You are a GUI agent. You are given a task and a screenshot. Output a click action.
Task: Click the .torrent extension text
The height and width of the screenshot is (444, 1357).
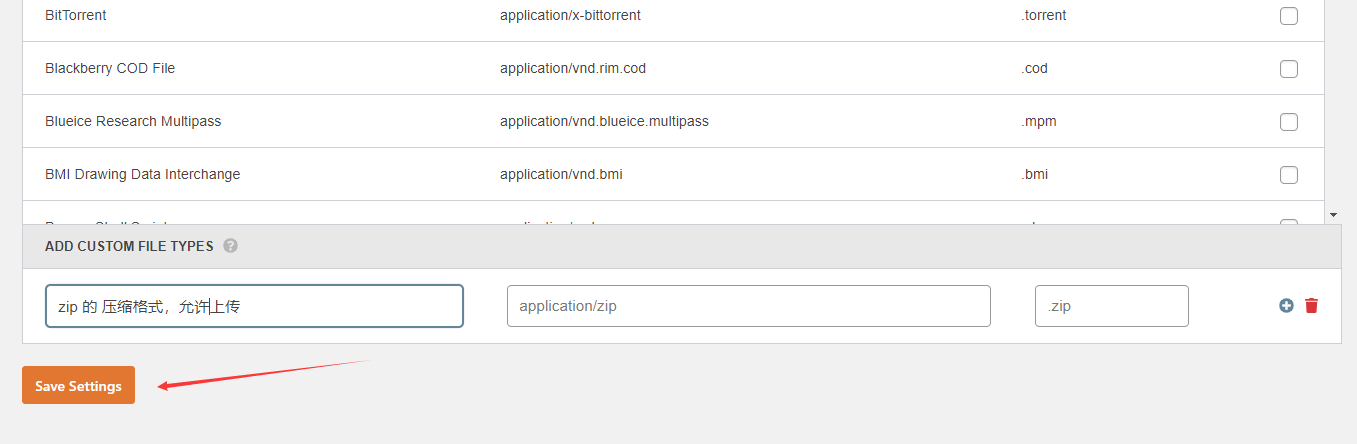click(x=1044, y=16)
